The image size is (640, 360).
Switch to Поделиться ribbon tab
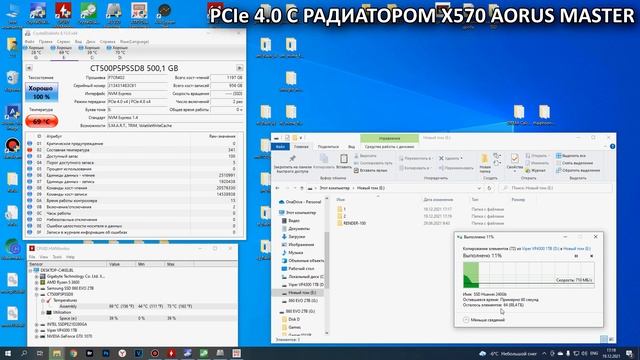[x=328, y=147]
